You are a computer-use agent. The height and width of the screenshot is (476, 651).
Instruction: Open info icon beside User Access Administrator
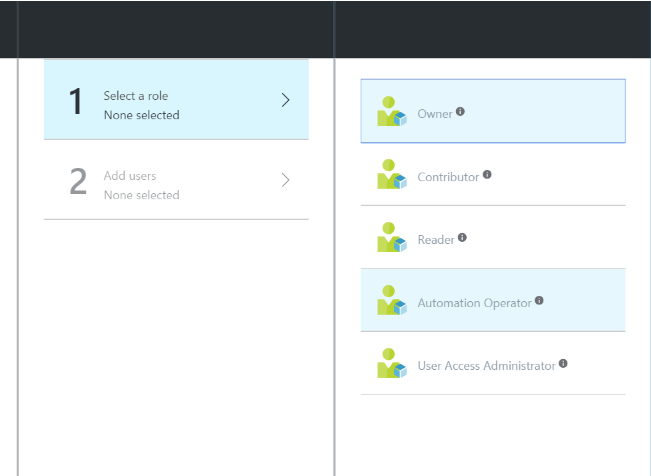(x=563, y=363)
